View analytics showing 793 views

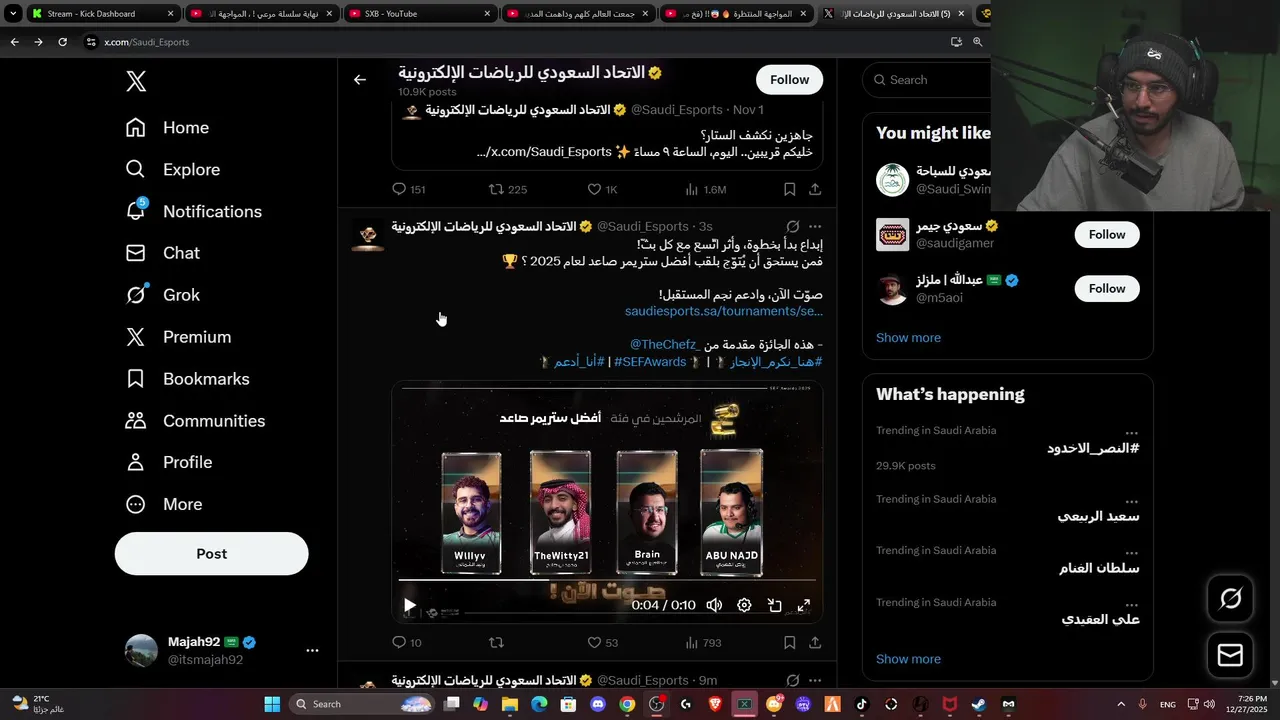[x=703, y=643]
